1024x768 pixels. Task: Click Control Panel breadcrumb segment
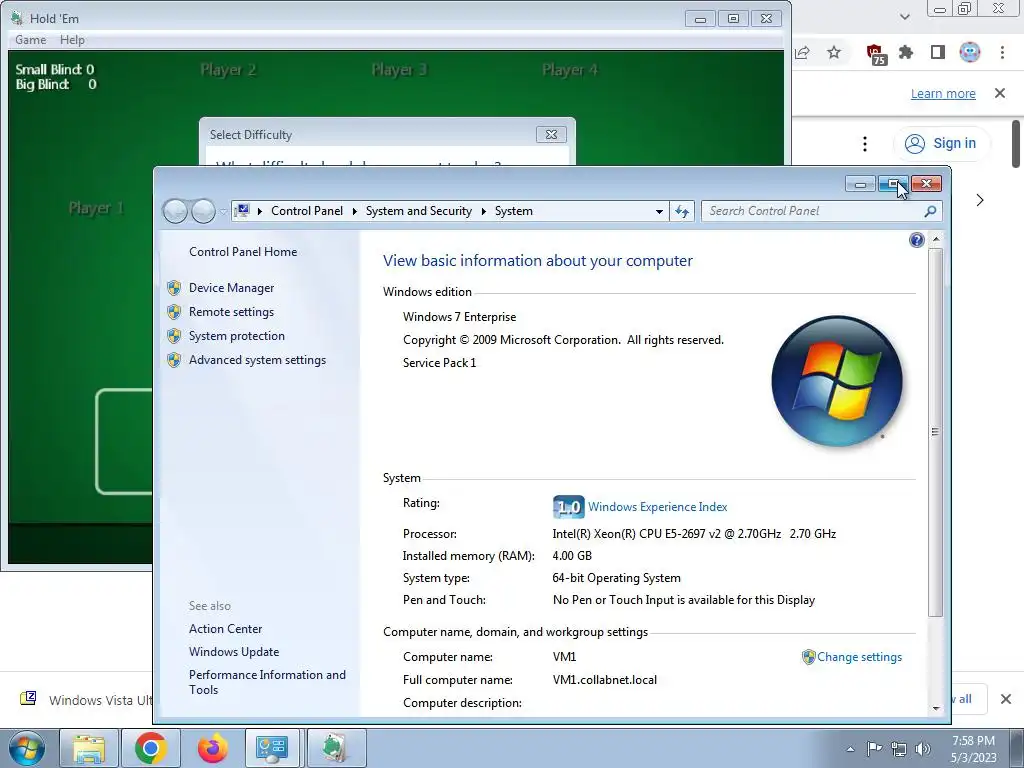307,211
